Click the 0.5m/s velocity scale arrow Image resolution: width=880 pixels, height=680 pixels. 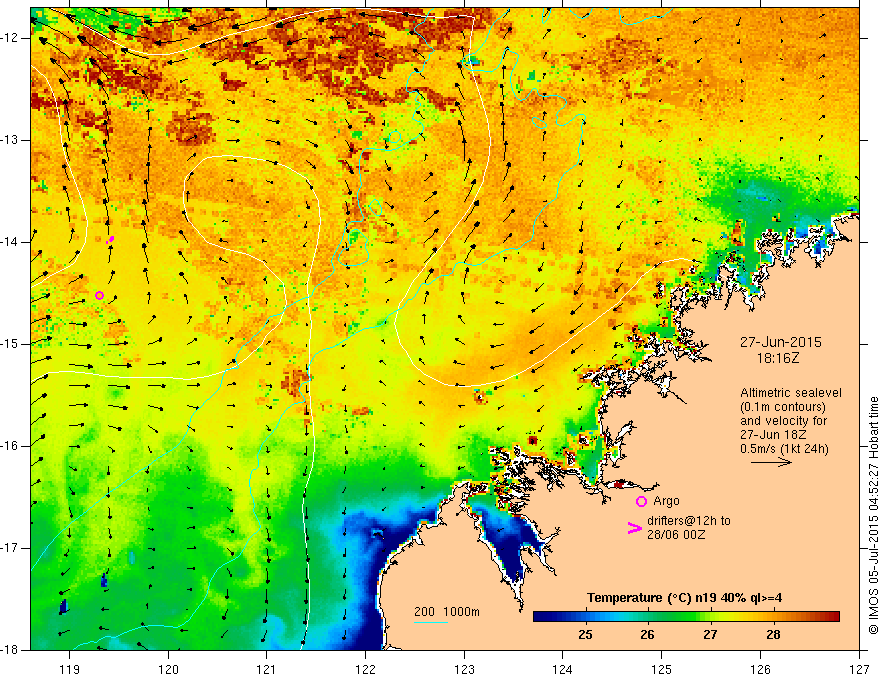click(771, 462)
